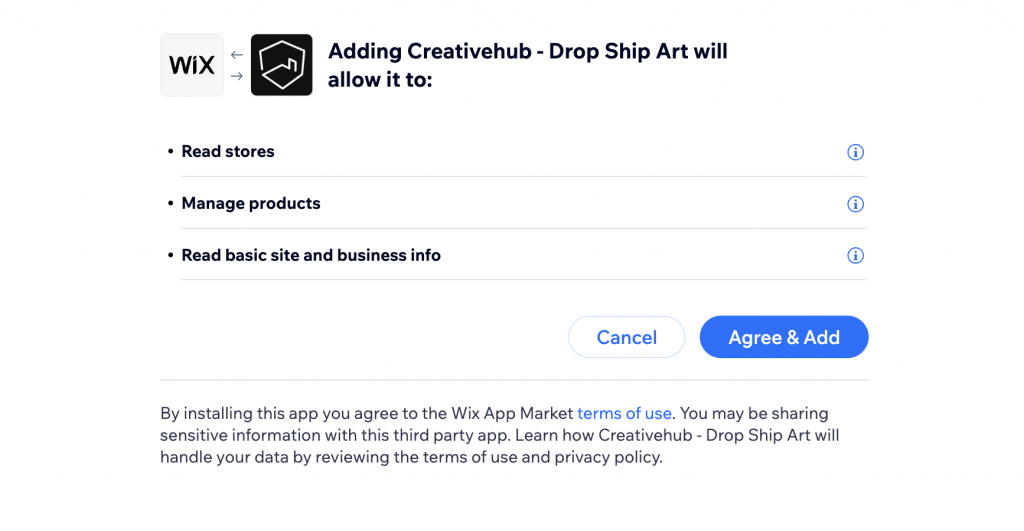Cancel adding the app
The image size is (1024, 531).
[627, 337]
